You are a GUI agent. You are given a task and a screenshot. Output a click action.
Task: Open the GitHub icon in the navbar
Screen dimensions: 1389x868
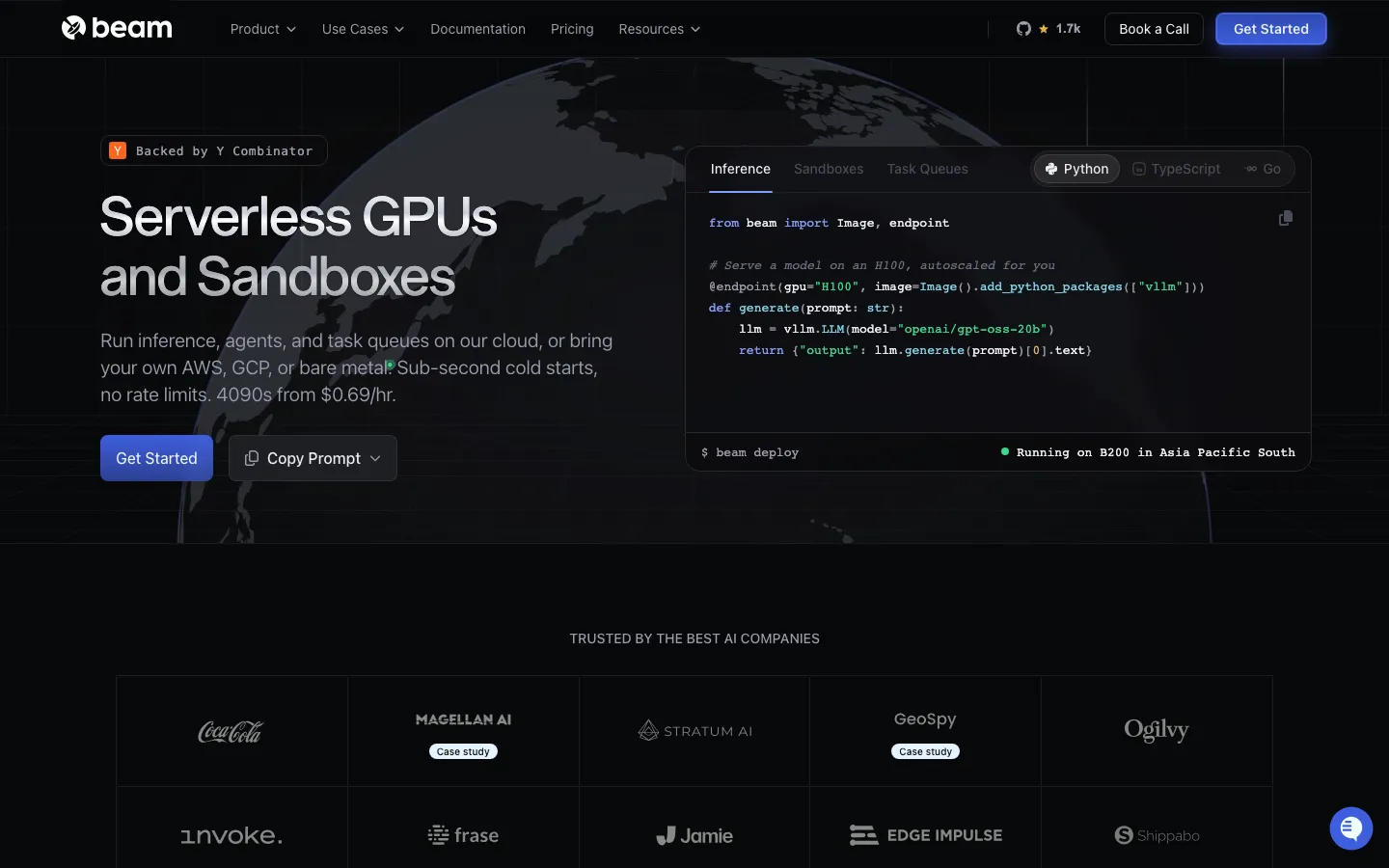point(1023,29)
